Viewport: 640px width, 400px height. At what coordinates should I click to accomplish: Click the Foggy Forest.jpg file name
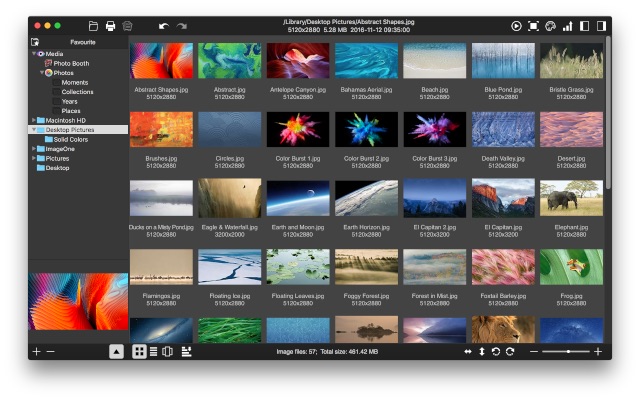pyautogui.click(x=367, y=296)
